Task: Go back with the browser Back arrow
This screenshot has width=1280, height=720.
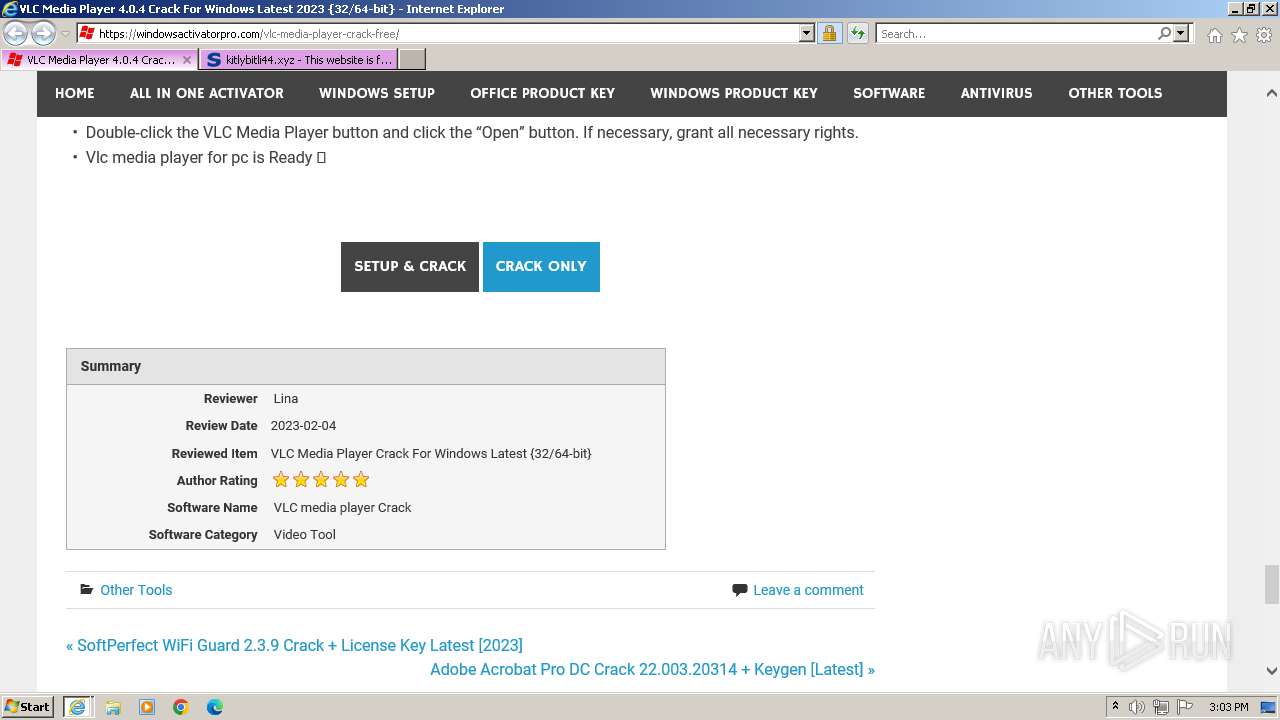Action: (x=16, y=33)
